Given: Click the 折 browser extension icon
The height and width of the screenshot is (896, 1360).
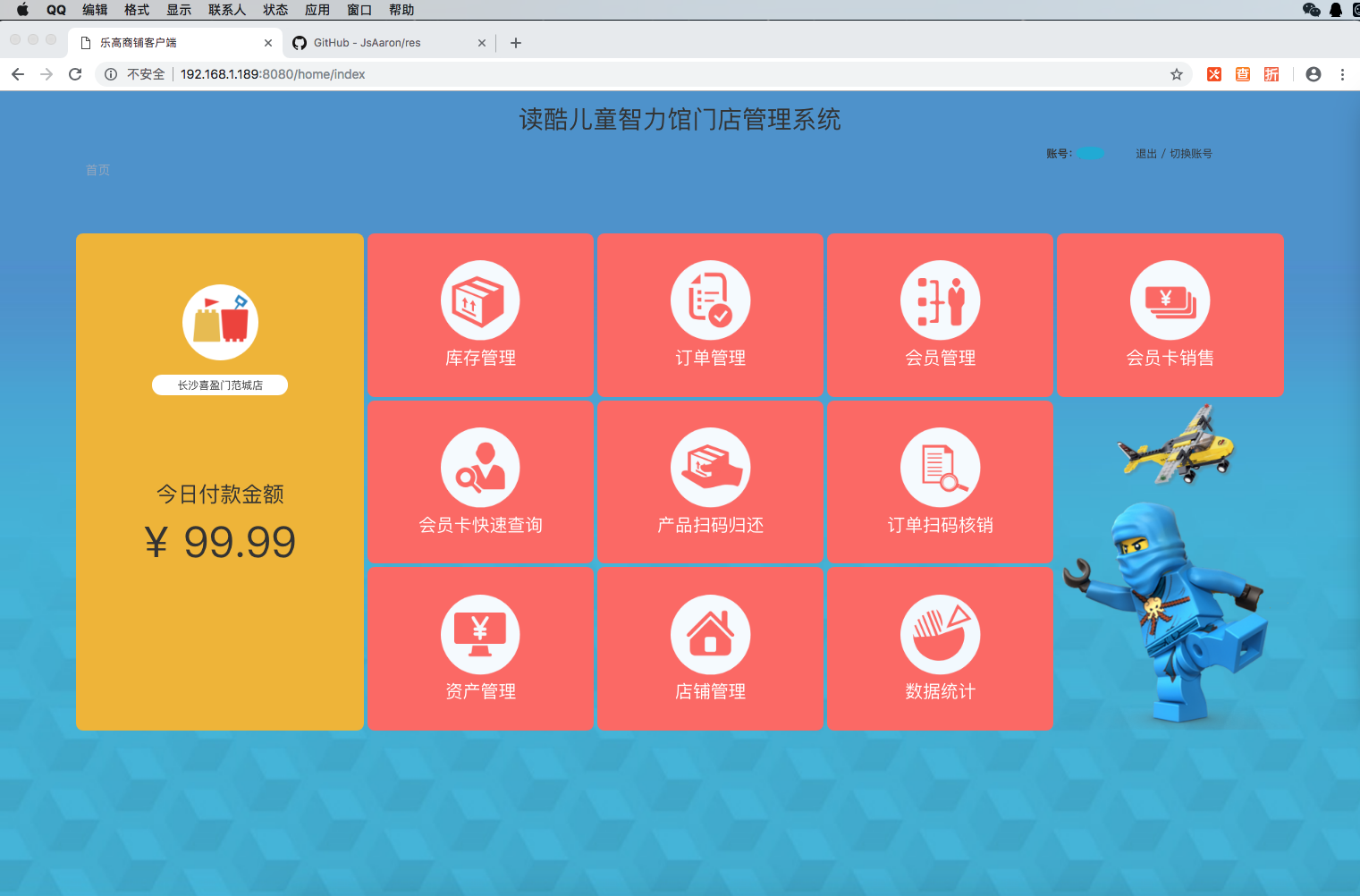Looking at the screenshot, I should coord(1271,74).
